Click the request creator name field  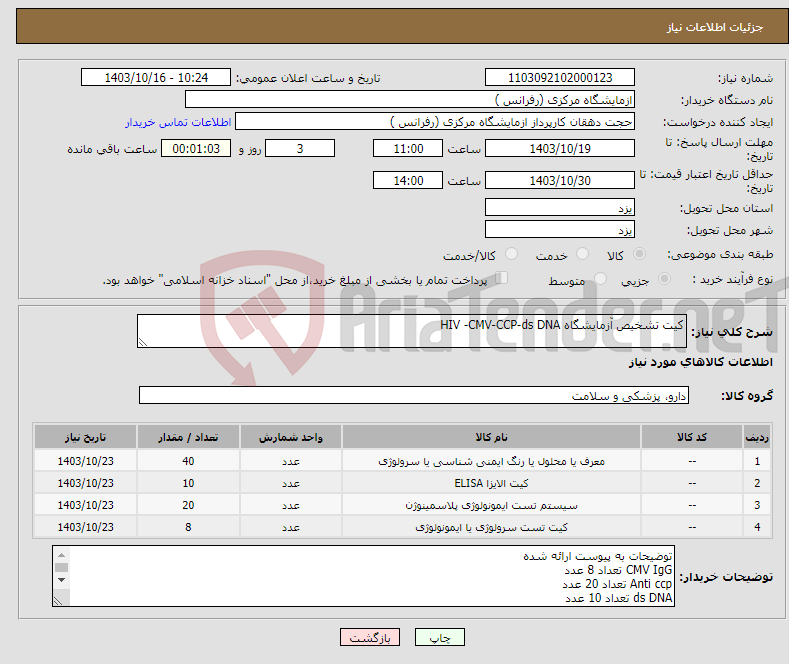(435, 122)
